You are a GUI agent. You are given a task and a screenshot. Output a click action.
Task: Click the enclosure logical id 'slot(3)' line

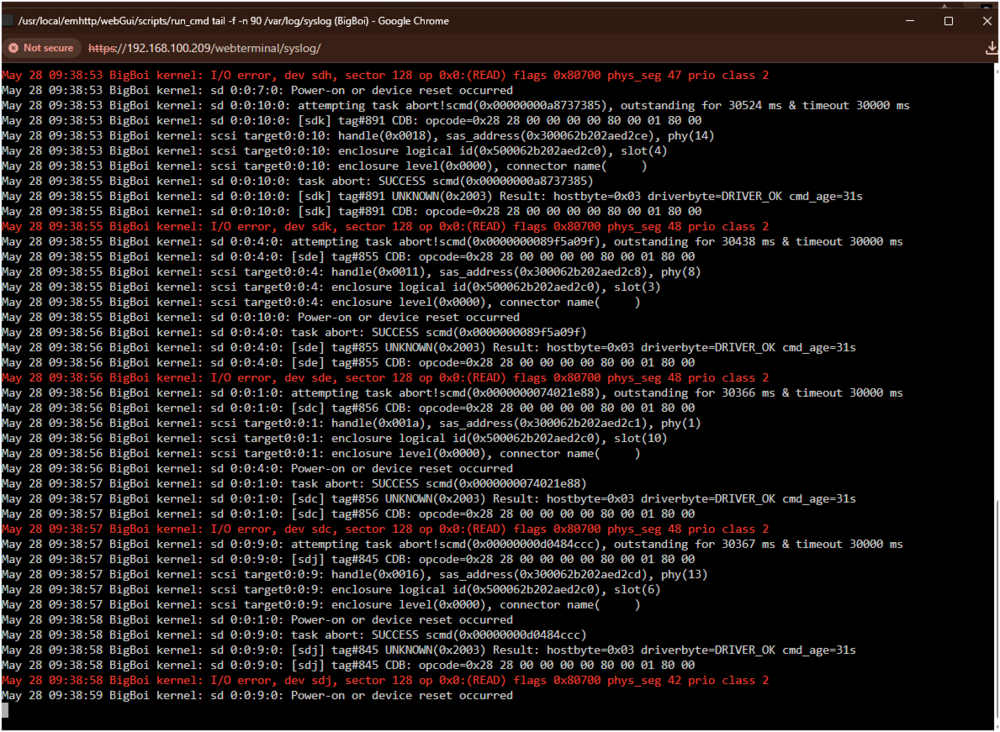click(331, 287)
